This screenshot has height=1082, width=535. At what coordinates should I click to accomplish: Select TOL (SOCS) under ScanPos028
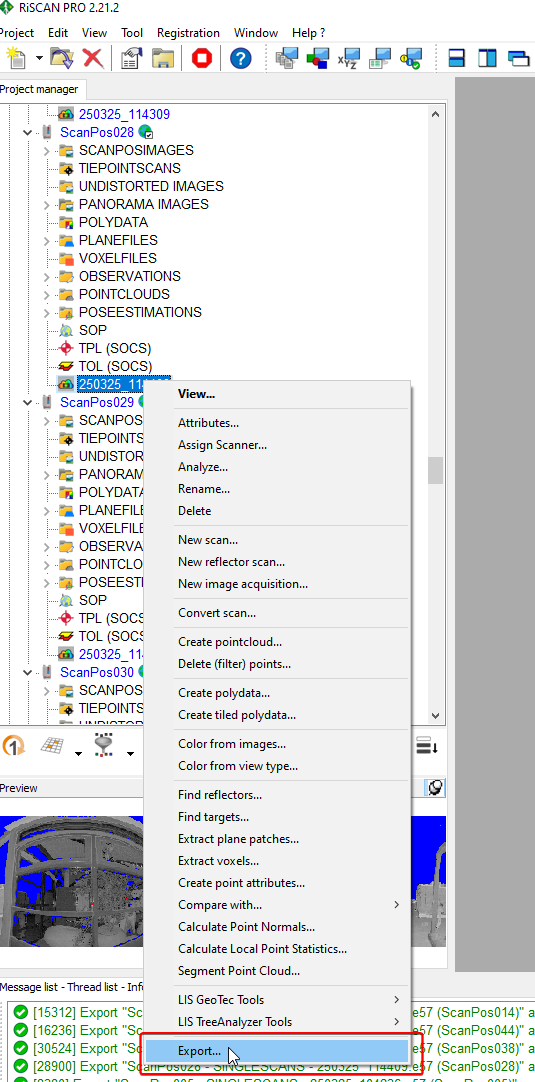point(115,366)
